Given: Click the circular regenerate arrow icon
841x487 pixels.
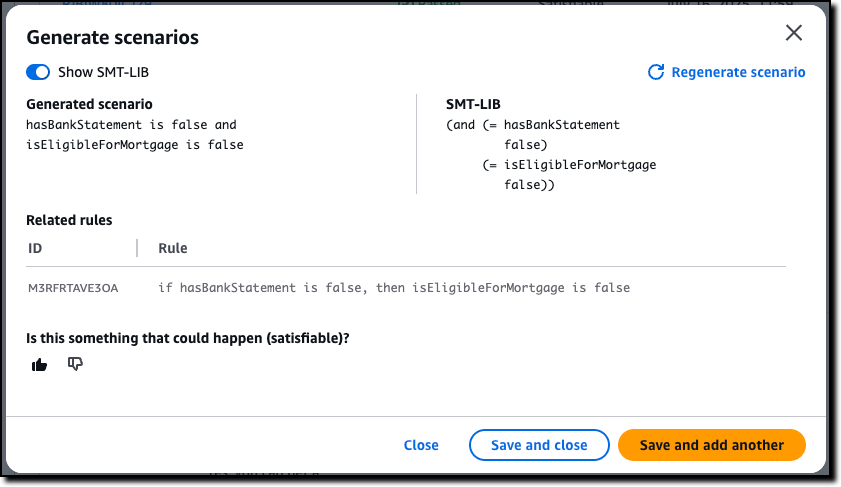Looking at the screenshot, I should [x=655, y=72].
